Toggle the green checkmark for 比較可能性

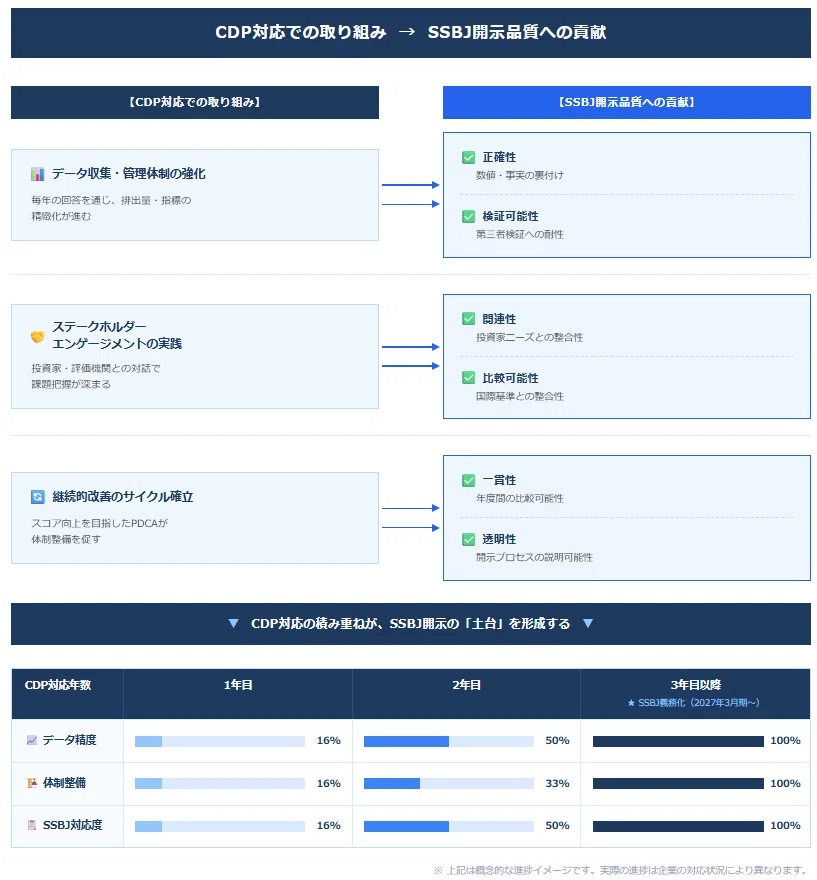[x=469, y=378]
